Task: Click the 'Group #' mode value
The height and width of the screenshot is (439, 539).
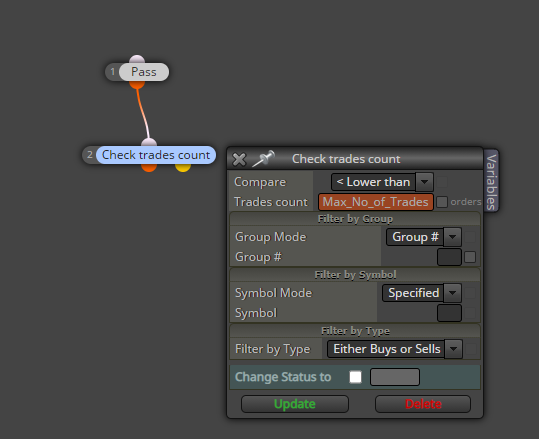Action: pyautogui.click(x=415, y=237)
